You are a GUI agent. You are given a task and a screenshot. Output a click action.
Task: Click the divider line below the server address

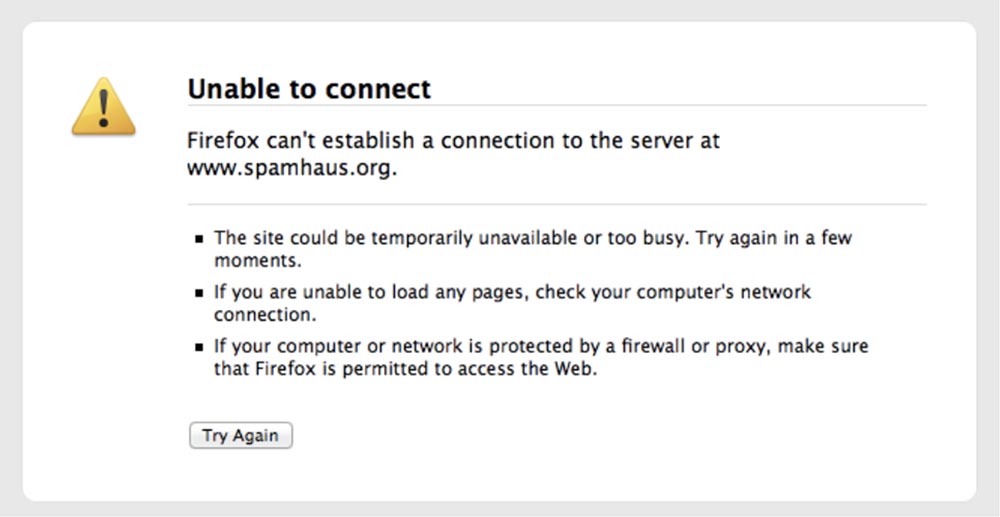(x=556, y=205)
